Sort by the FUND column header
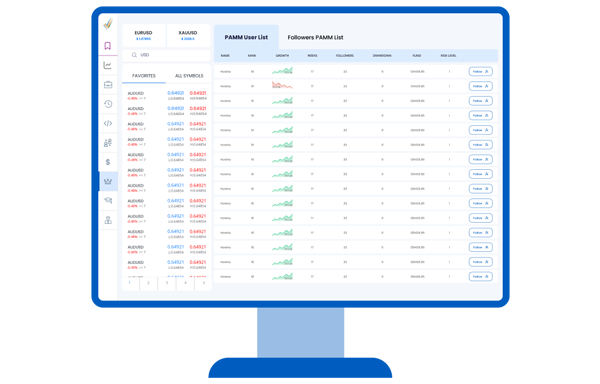 417,56
